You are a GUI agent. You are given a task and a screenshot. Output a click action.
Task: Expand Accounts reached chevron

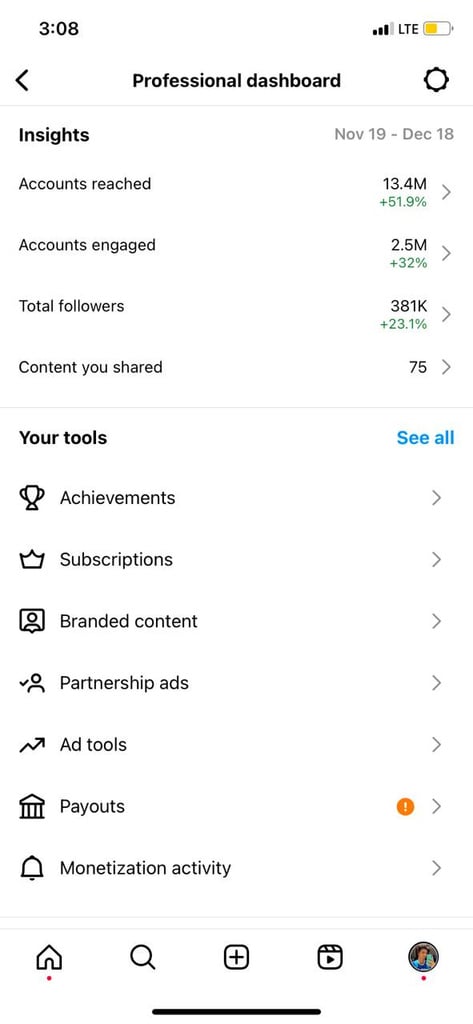point(446,192)
